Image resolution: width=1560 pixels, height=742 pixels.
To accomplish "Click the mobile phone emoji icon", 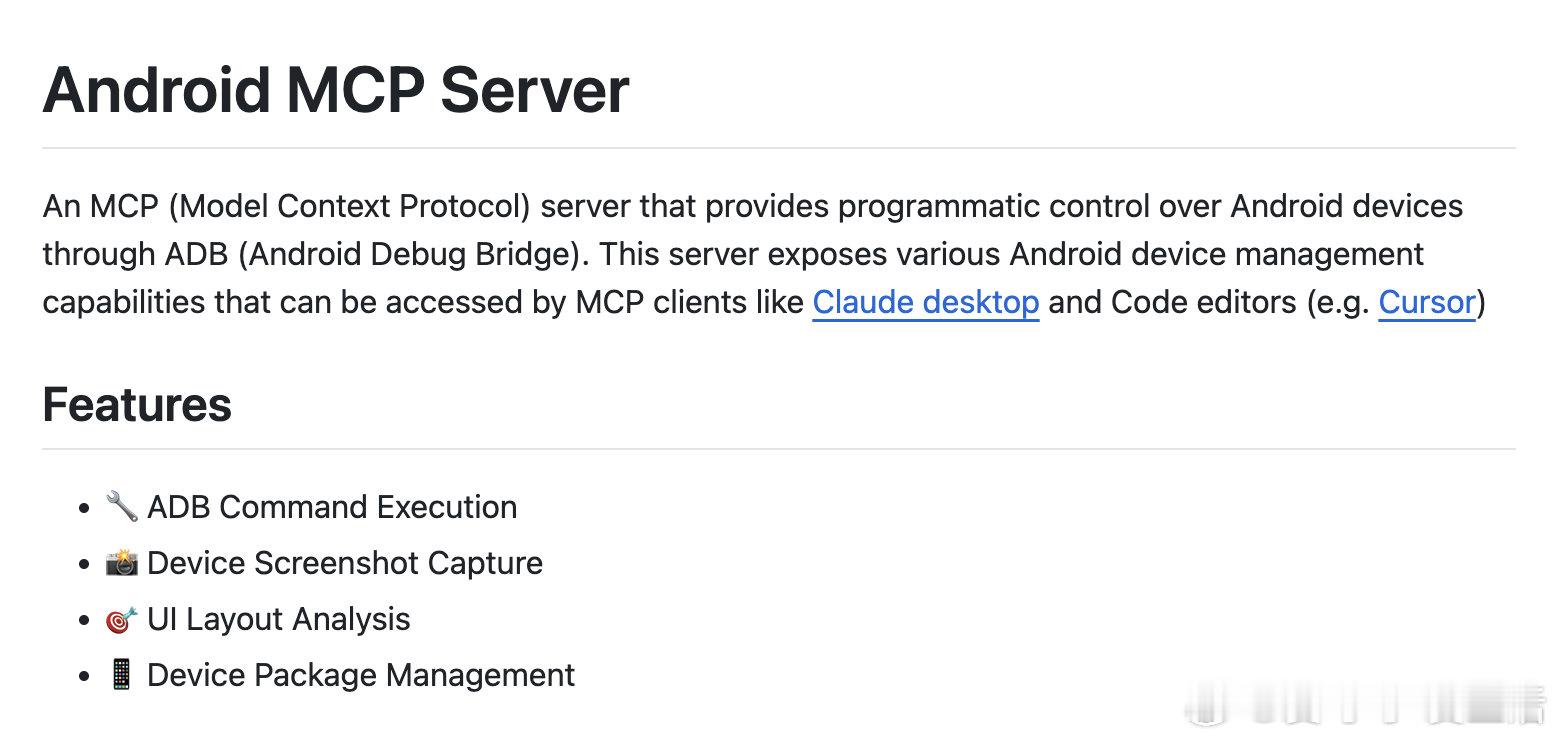I will click(x=122, y=675).
